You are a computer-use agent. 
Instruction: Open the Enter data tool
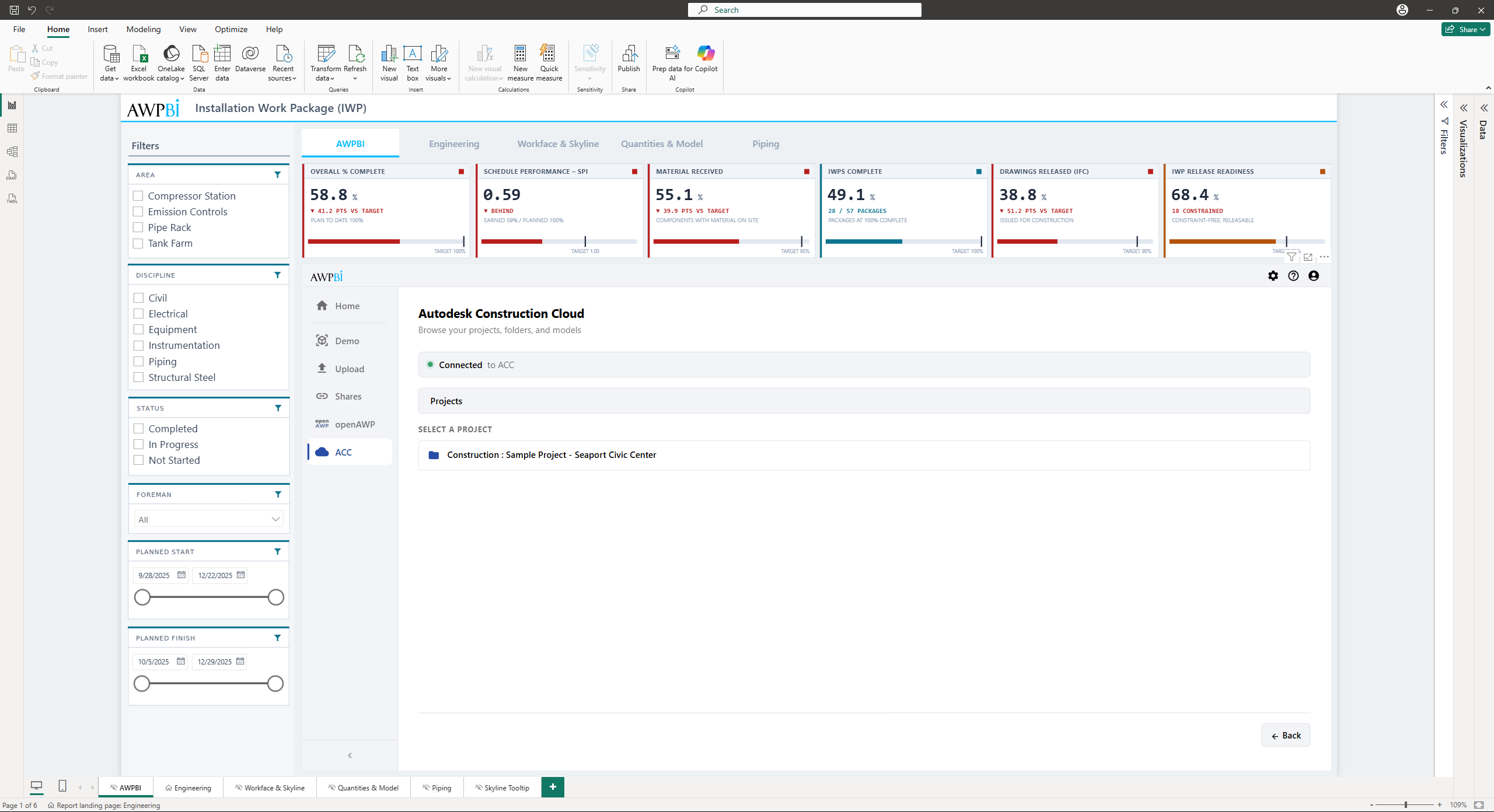(x=222, y=63)
